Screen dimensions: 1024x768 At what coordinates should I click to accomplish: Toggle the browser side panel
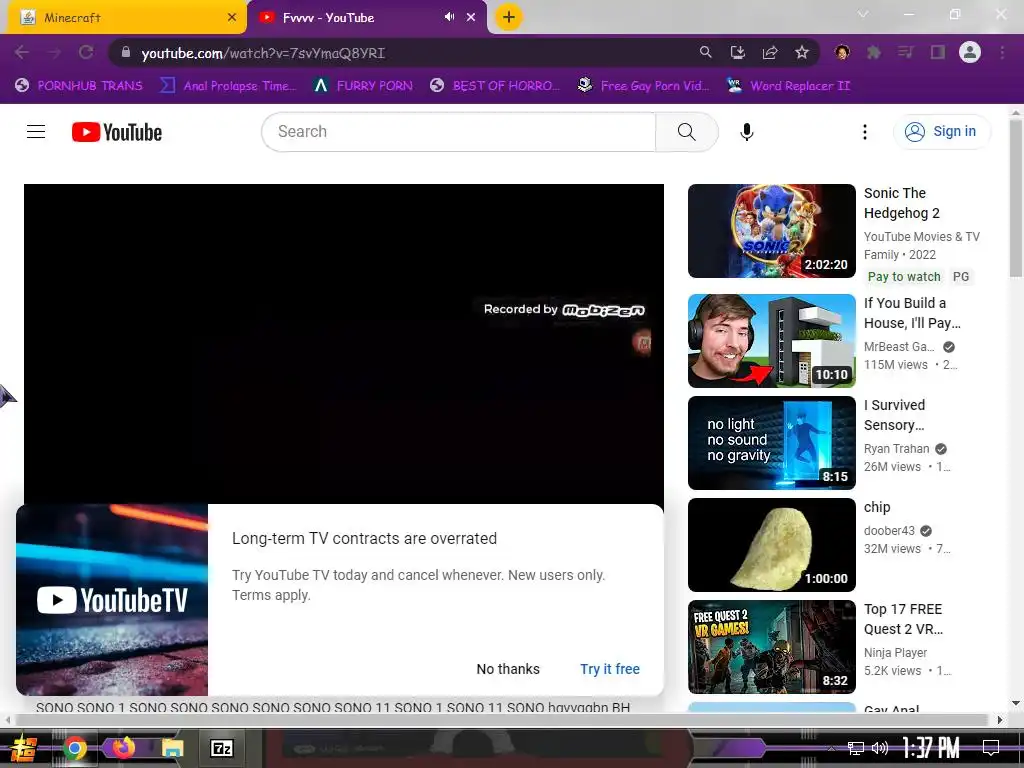938,52
